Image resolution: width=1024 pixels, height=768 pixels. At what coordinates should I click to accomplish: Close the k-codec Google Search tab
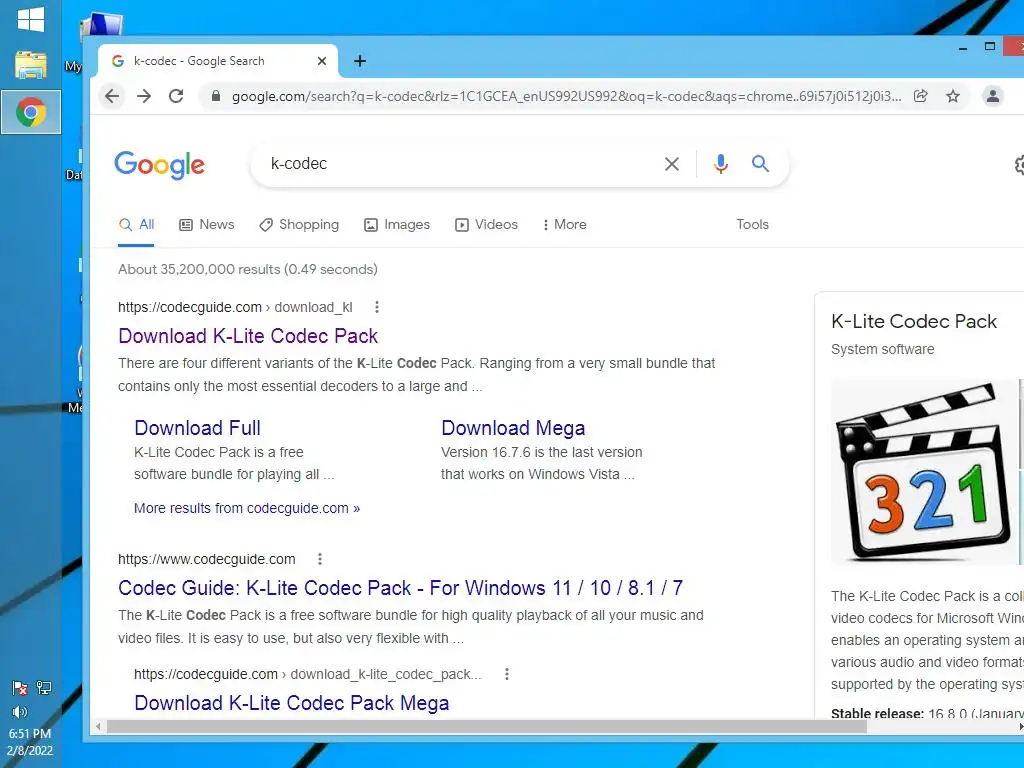[322, 61]
